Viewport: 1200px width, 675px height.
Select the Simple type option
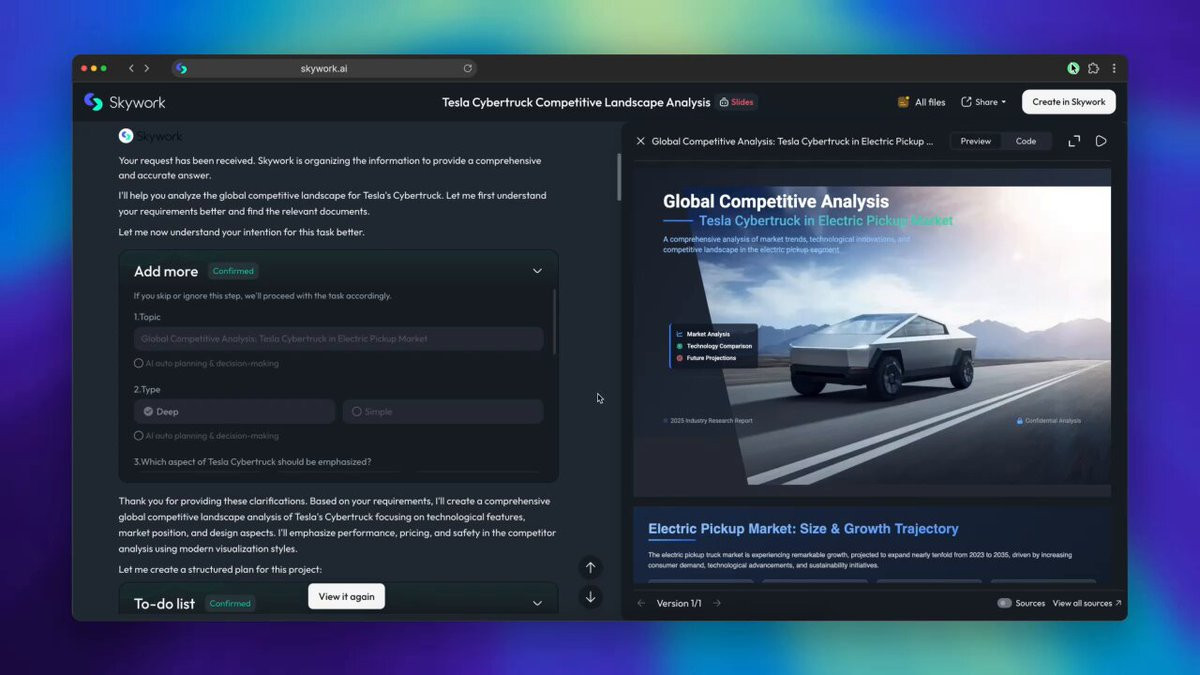pyautogui.click(x=443, y=411)
